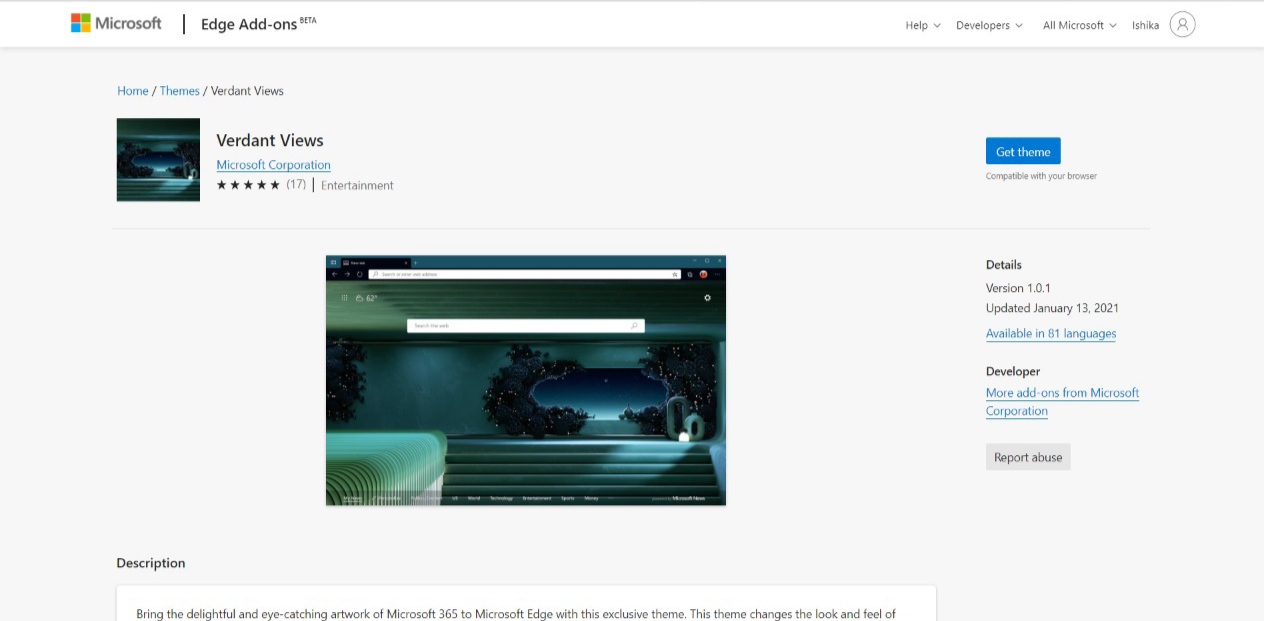
Task: Click the Verdant Views title heading
Action: (270, 140)
